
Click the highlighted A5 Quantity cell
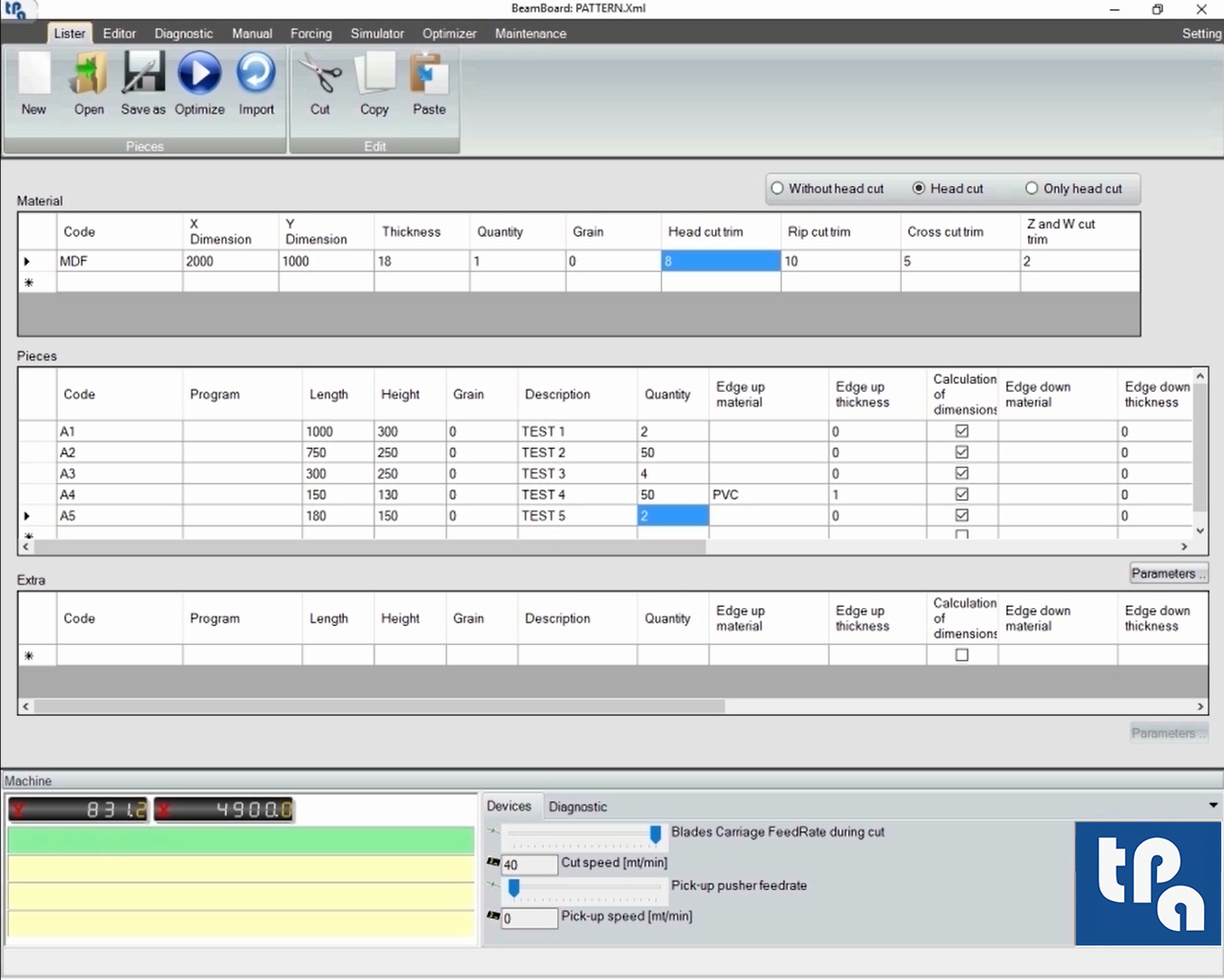click(x=672, y=515)
